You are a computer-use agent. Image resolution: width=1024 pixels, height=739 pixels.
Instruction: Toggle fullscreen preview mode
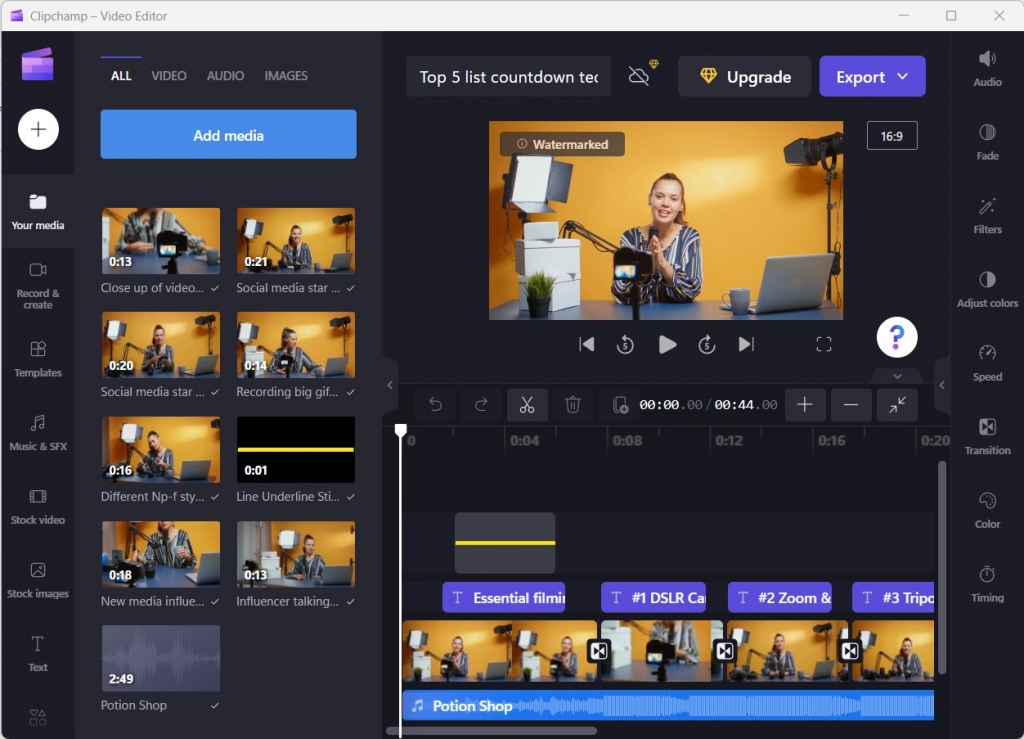pos(824,344)
